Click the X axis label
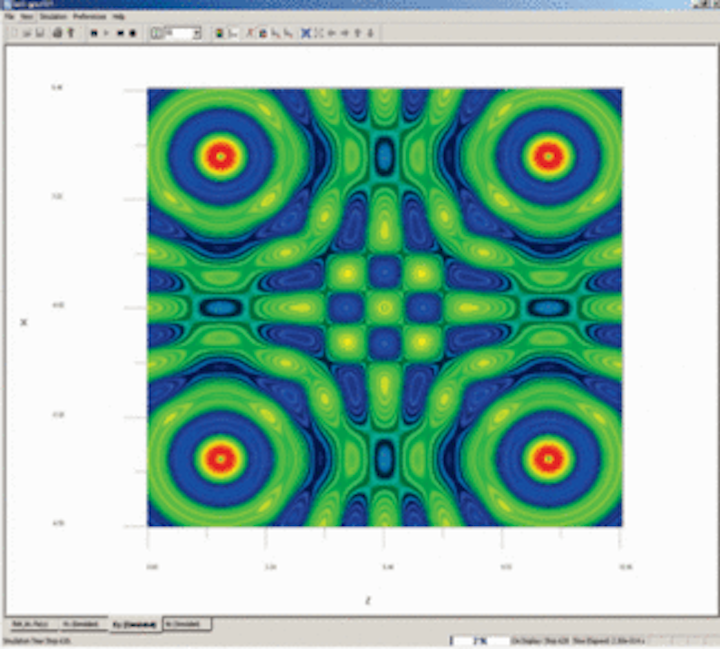This screenshot has height=649, width=720. click(24, 322)
